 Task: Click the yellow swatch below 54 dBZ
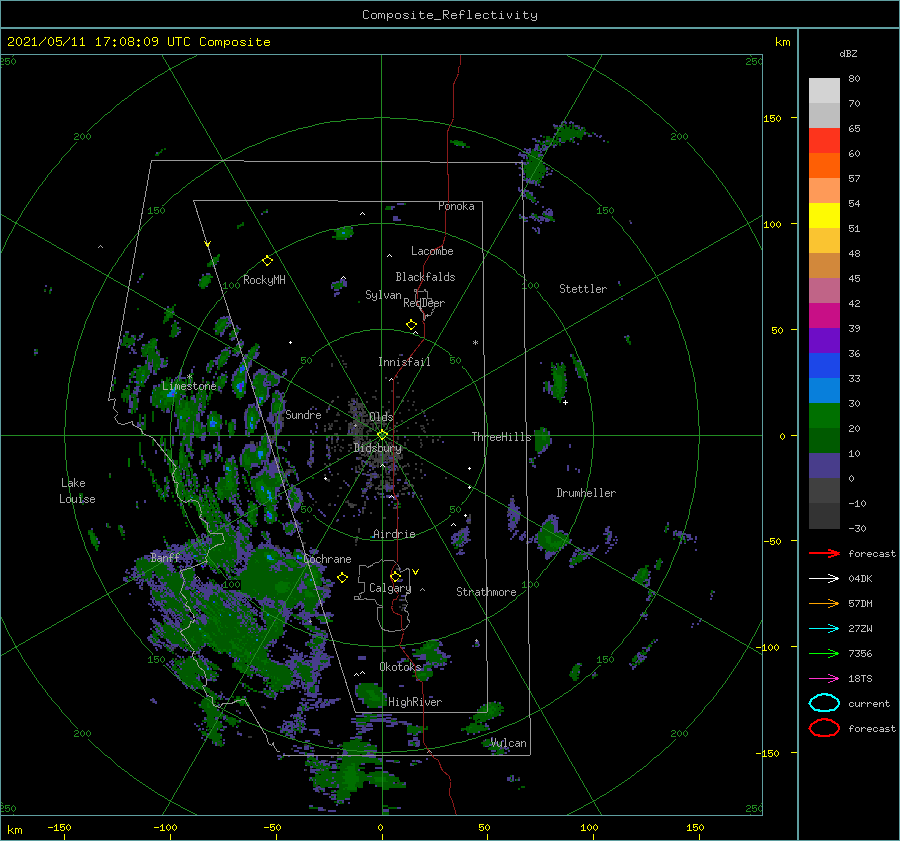(x=824, y=215)
